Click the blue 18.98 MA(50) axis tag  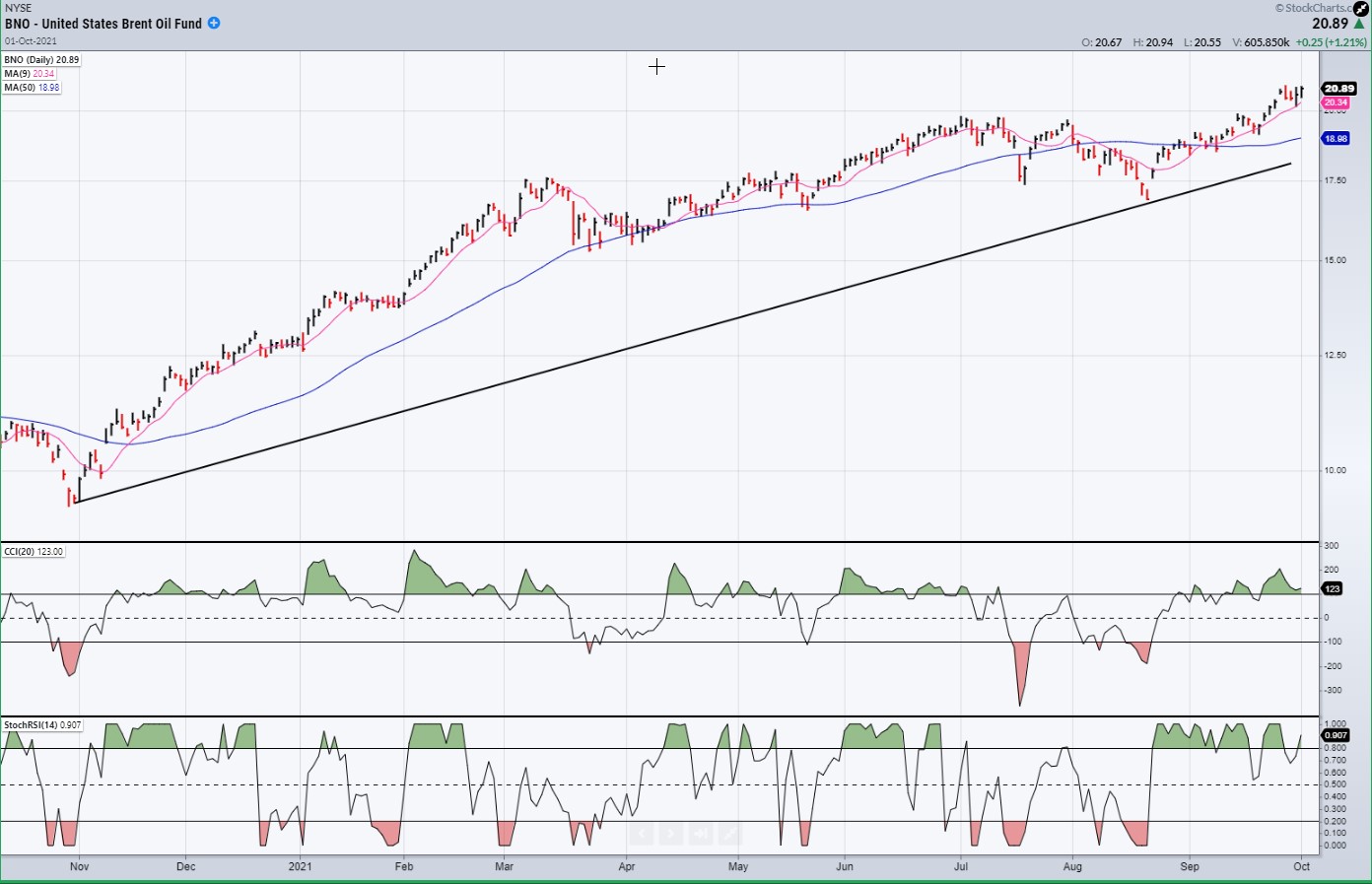point(1336,139)
